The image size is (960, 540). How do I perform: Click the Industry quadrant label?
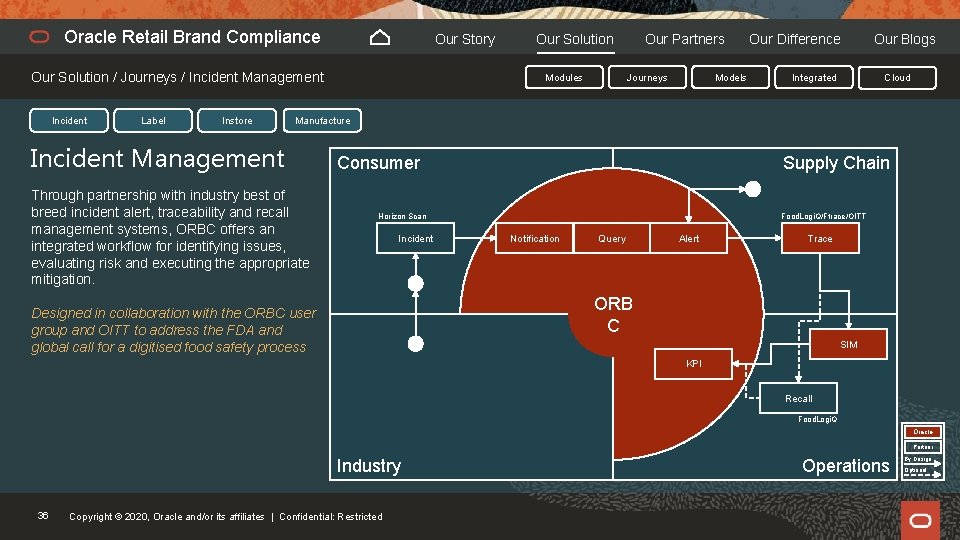(x=369, y=466)
